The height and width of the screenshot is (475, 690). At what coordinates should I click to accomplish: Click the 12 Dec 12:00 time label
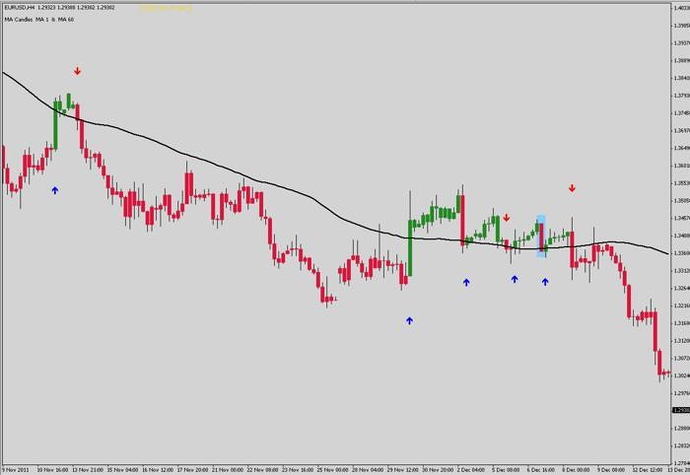tap(648, 469)
